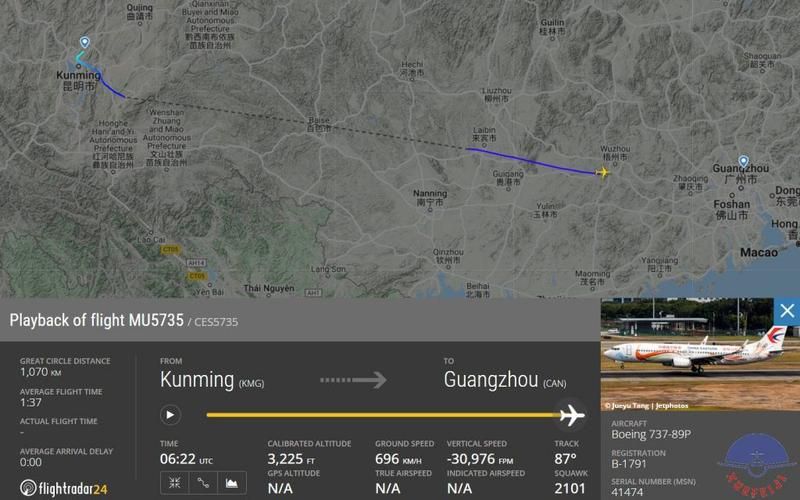Click the arrow between Kunming and Guangzhou

pos(353,380)
